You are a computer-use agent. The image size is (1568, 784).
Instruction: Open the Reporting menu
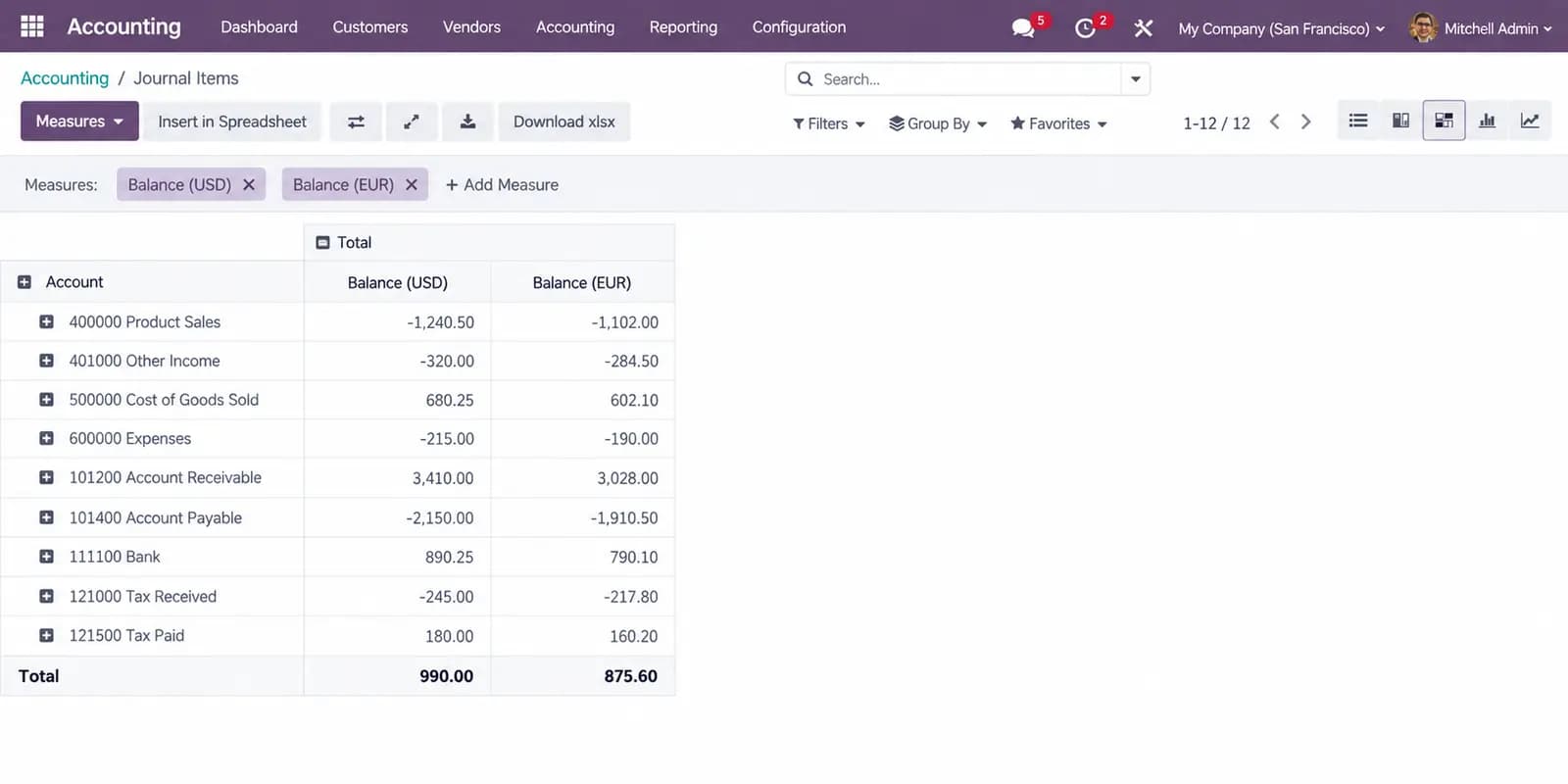pyautogui.click(x=683, y=26)
